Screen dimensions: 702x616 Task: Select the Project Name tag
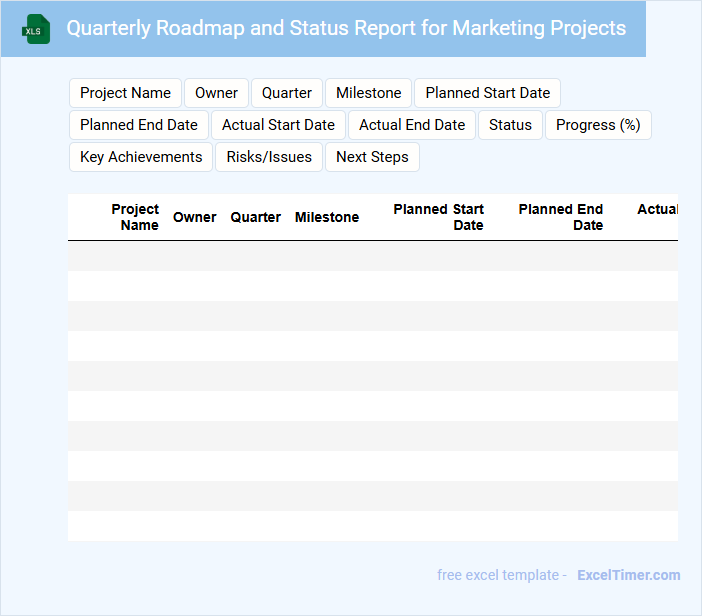coord(125,93)
